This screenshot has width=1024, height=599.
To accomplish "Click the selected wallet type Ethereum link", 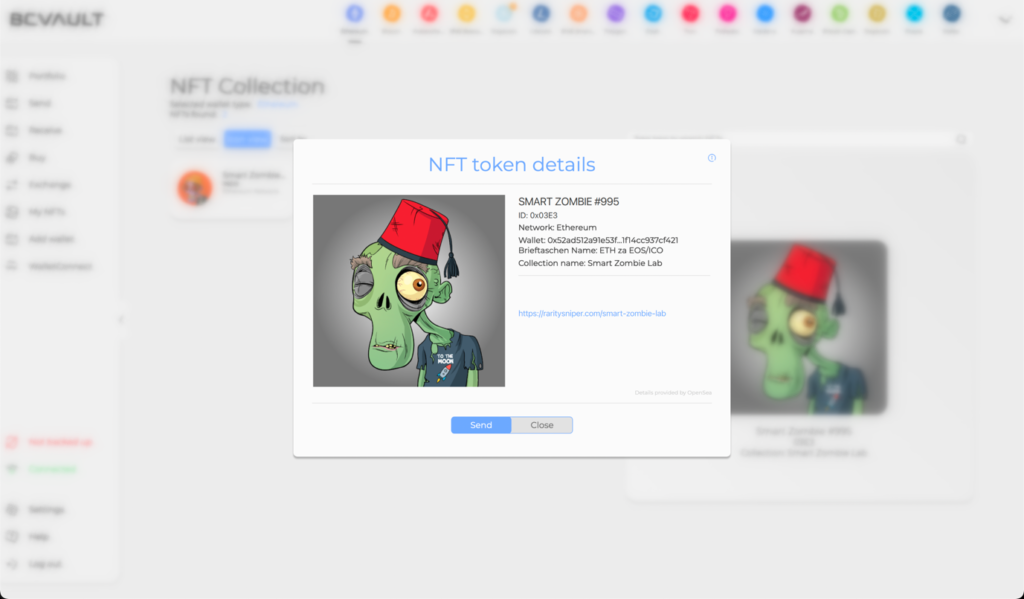I will tap(278, 104).
